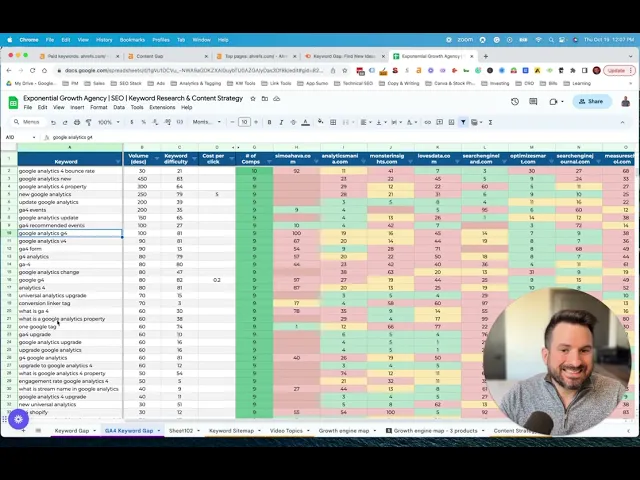
Task: Open the Name box dropdown
Action: click(34, 138)
